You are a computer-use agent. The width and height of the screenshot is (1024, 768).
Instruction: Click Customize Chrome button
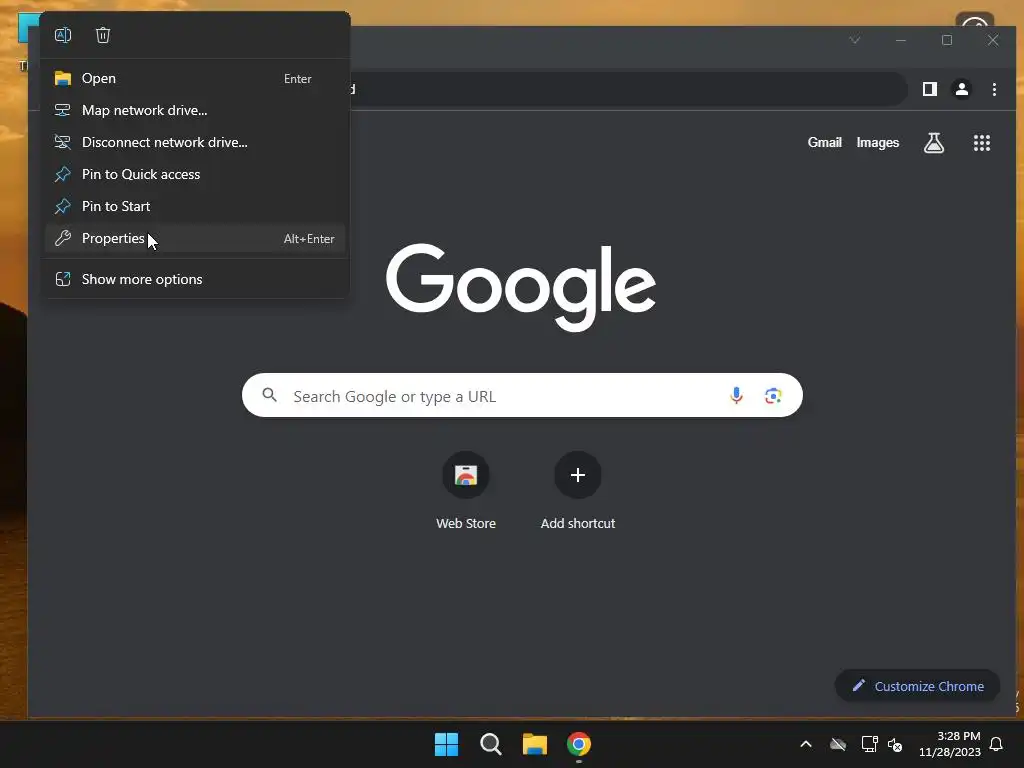pyautogui.click(x=918, y=686)
